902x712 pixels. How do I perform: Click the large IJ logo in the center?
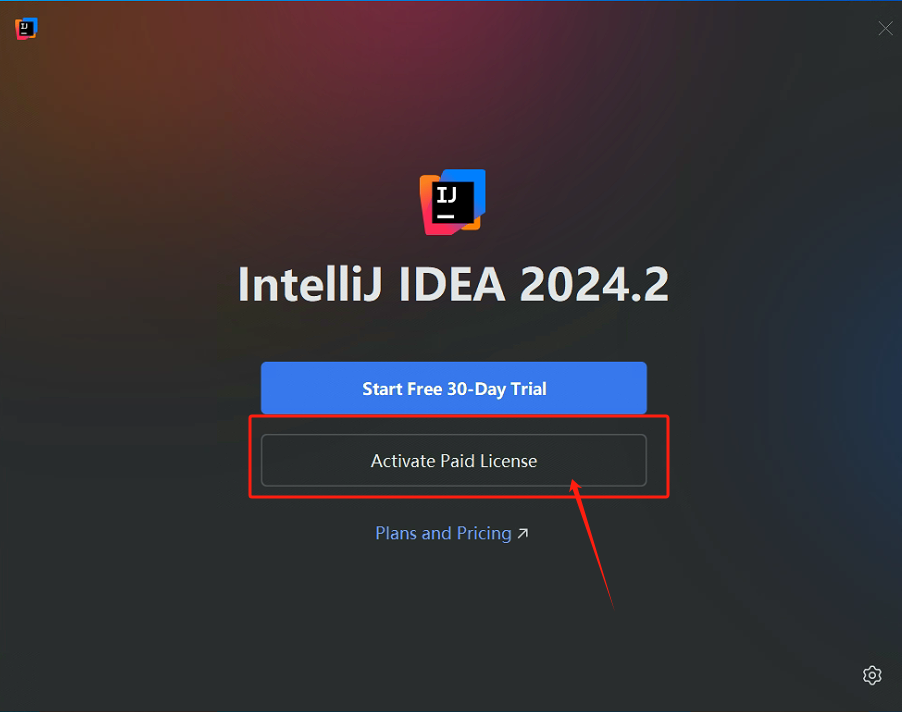(x=453, y=202)
